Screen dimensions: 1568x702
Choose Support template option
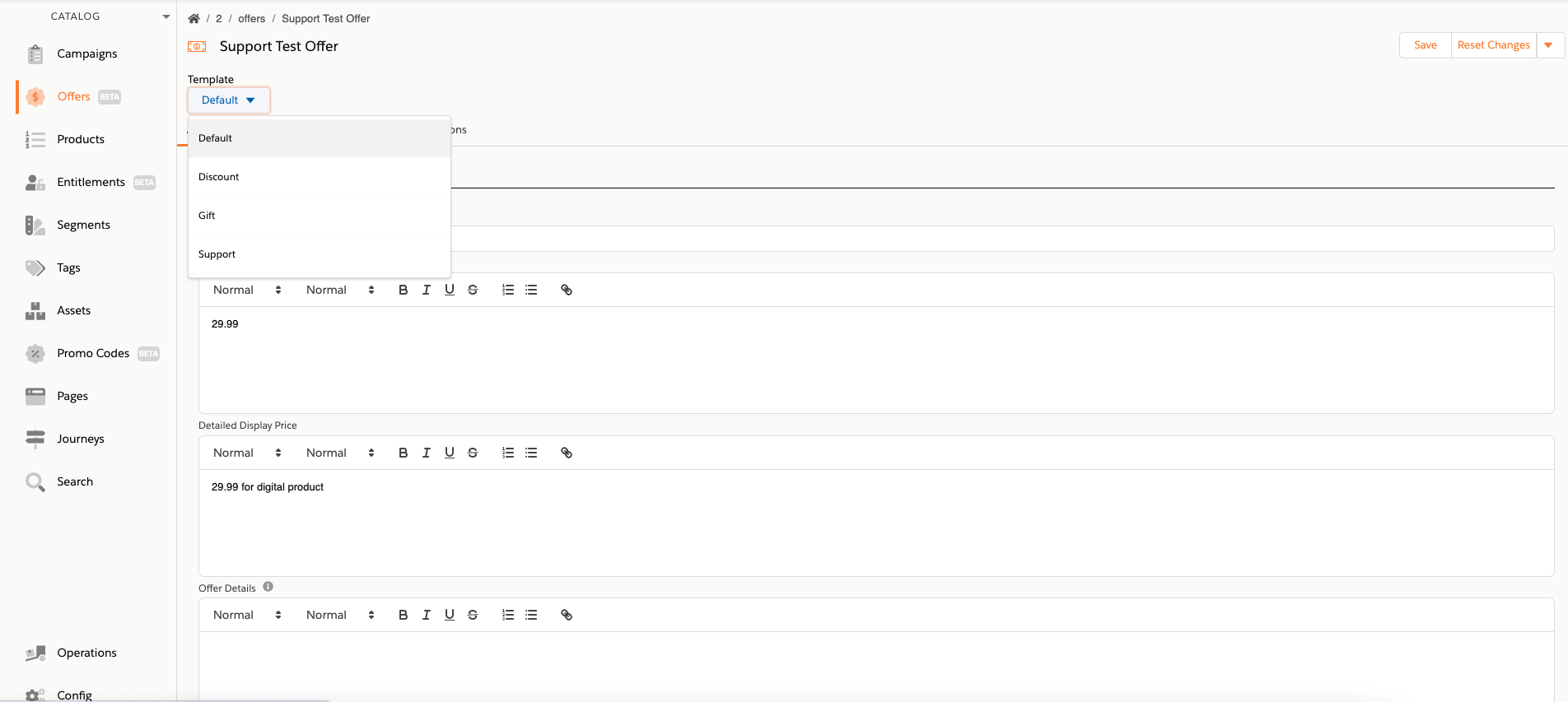click(320, 254)
